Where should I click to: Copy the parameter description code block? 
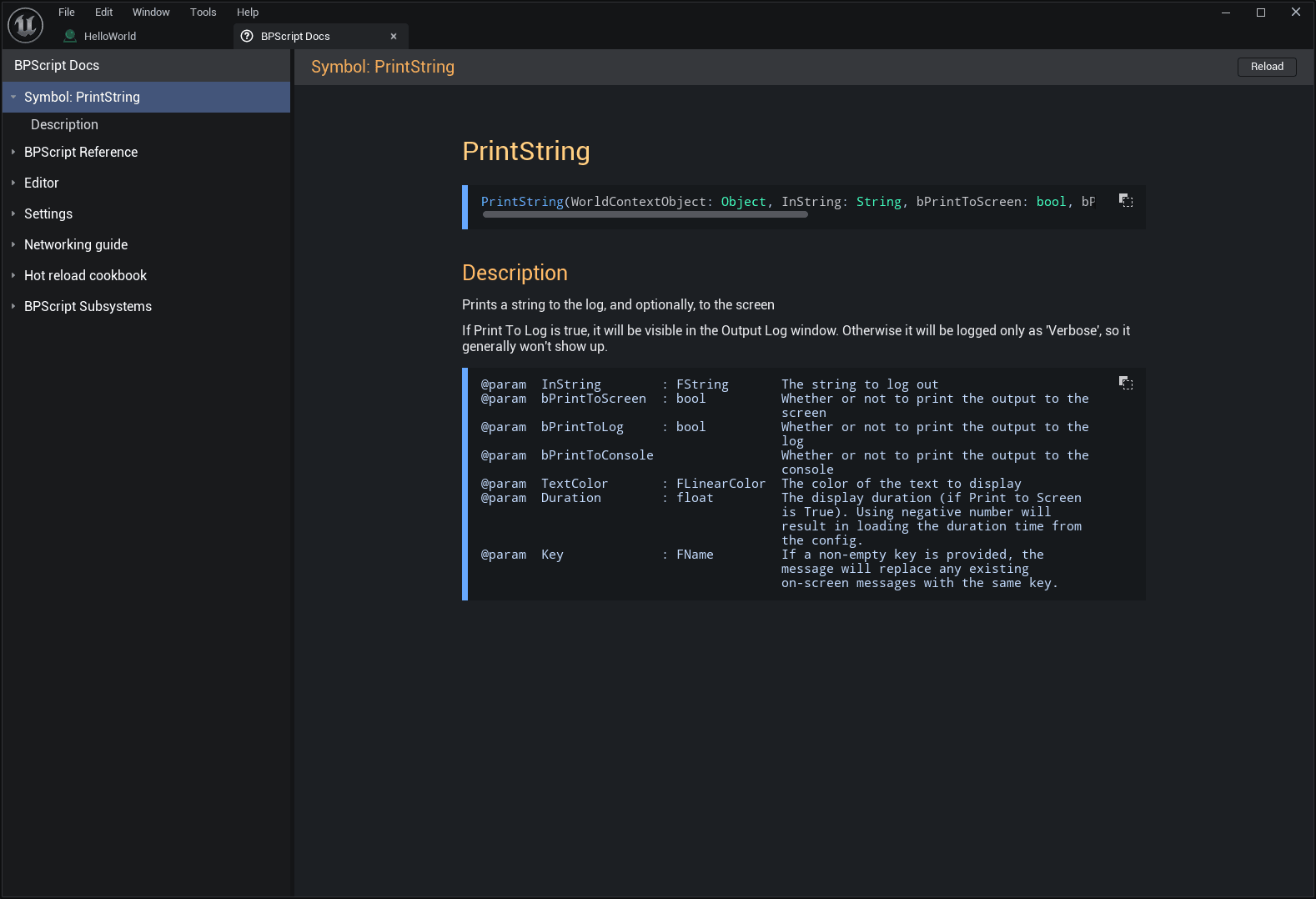point(1126,384)
